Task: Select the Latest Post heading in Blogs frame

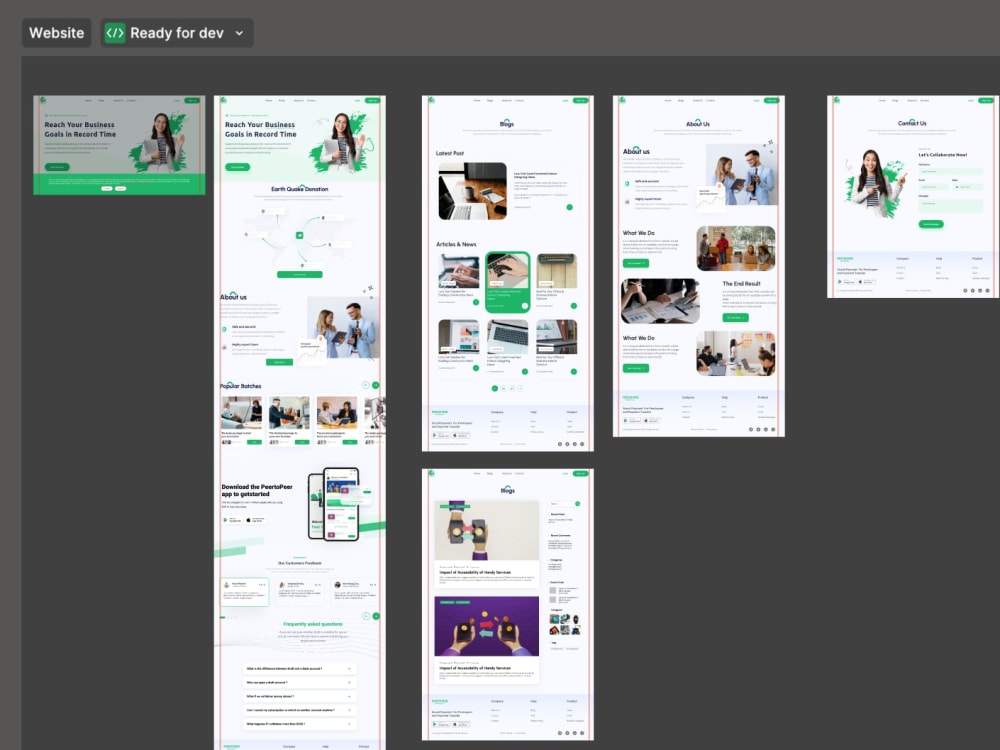Action: [450, 154]
